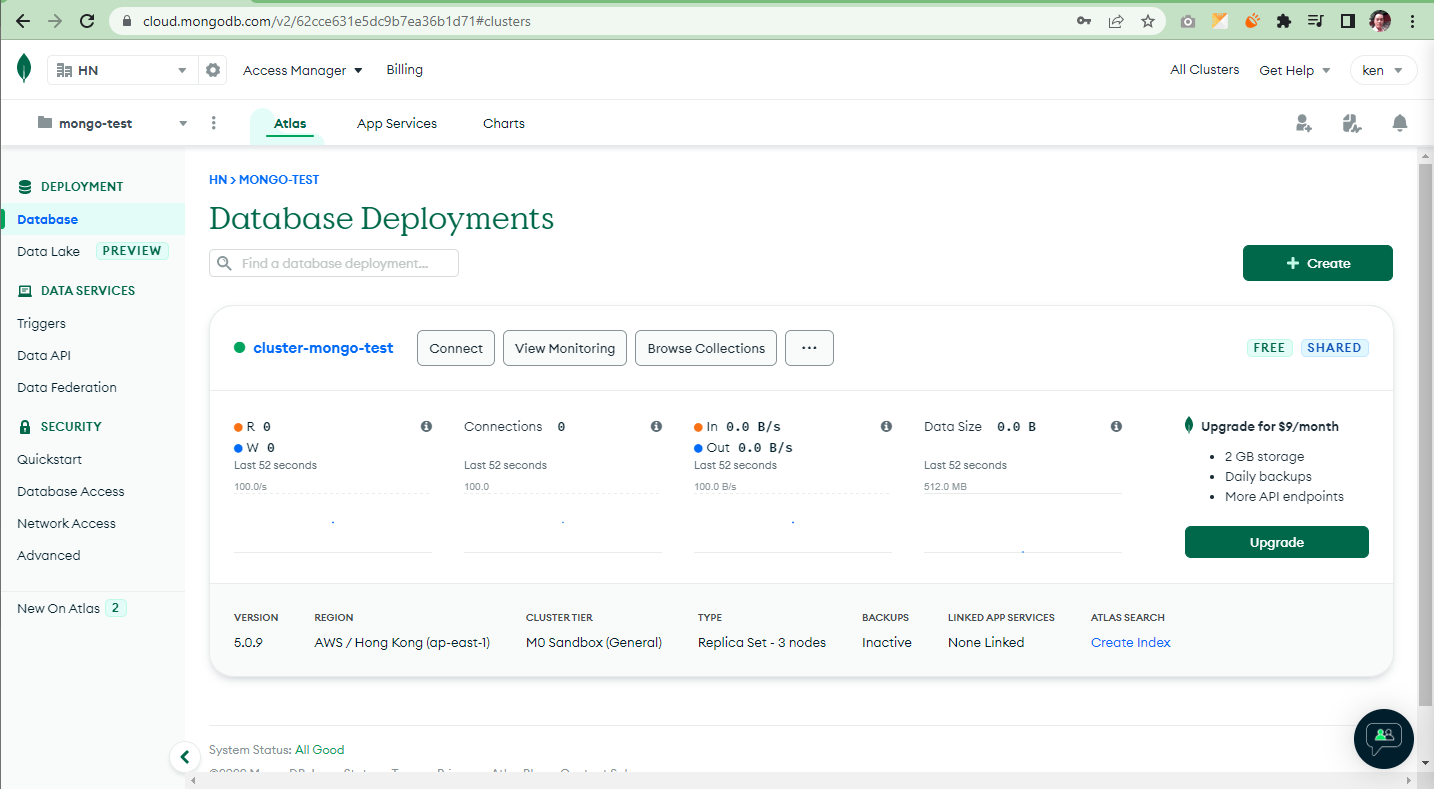Click the invite user icon
This screenshot has height=789, width=1434.
(1303, 123)
